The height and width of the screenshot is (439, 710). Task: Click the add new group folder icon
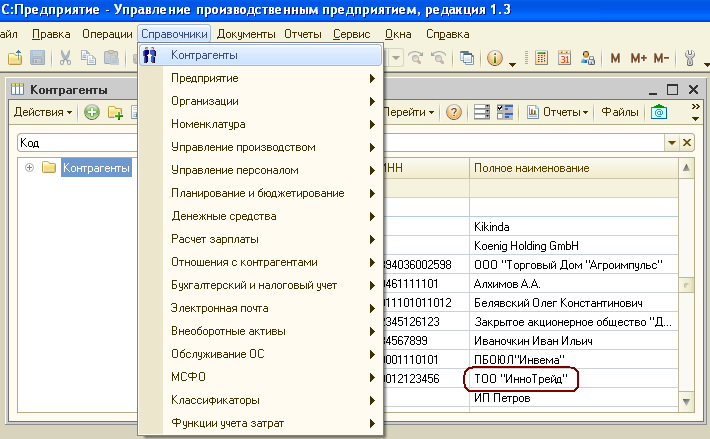point(114,112)
